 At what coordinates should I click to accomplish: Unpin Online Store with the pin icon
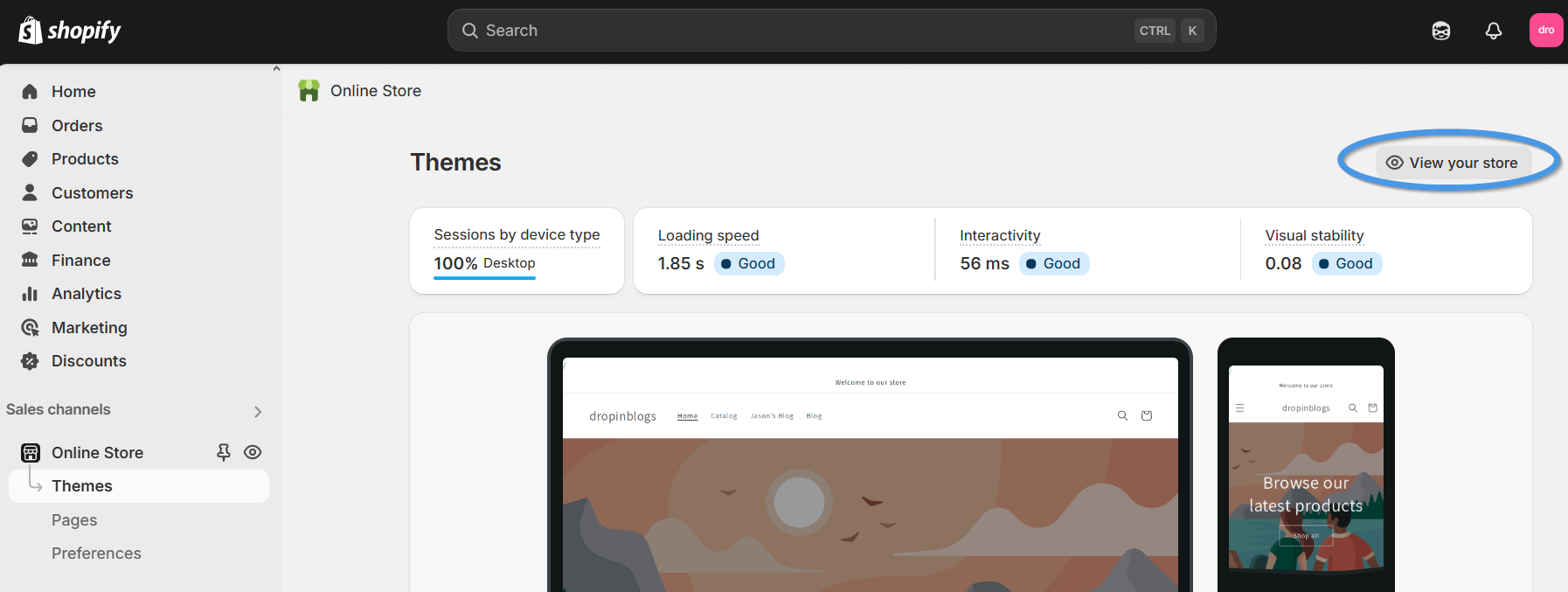click(224, 452)
